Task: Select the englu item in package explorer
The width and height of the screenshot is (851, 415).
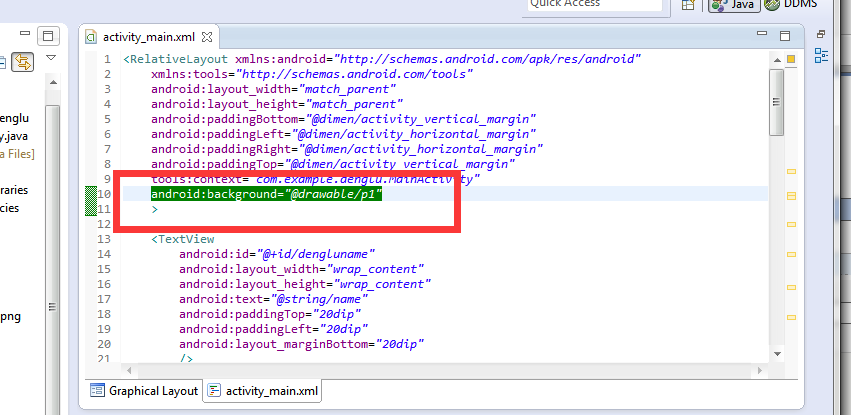Action: point(15,119)
